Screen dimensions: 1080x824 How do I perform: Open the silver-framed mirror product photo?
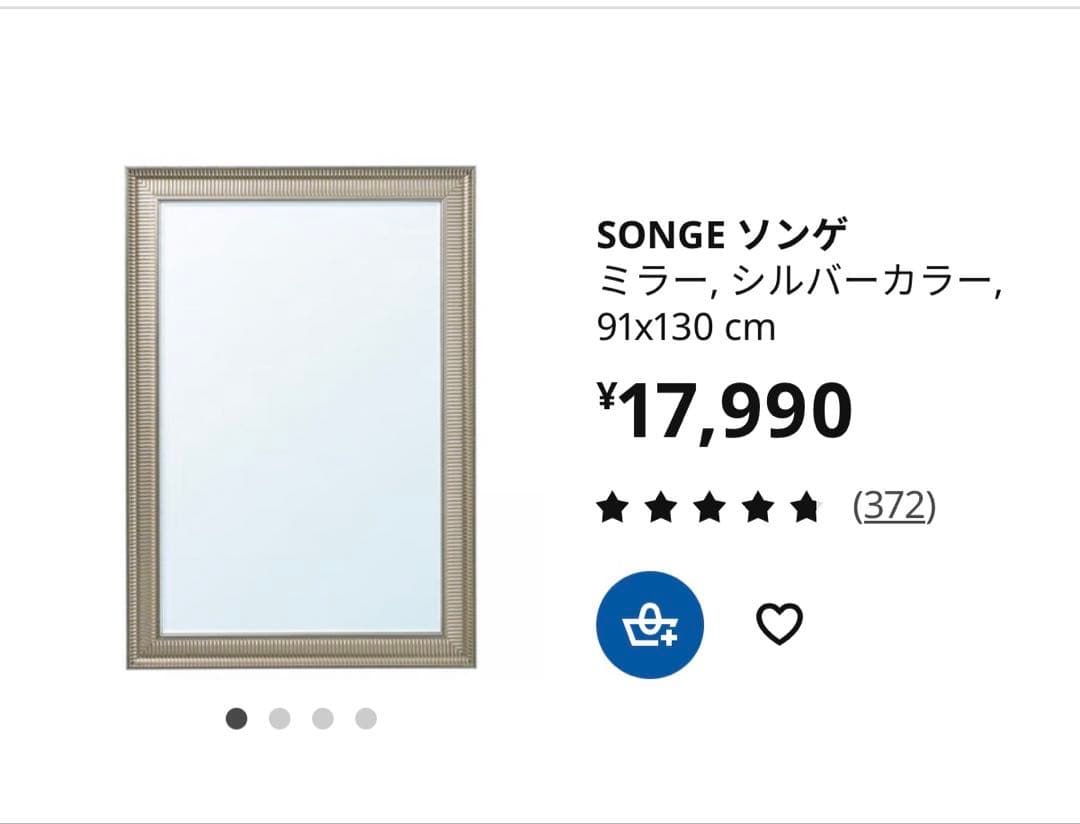point(300,418)
